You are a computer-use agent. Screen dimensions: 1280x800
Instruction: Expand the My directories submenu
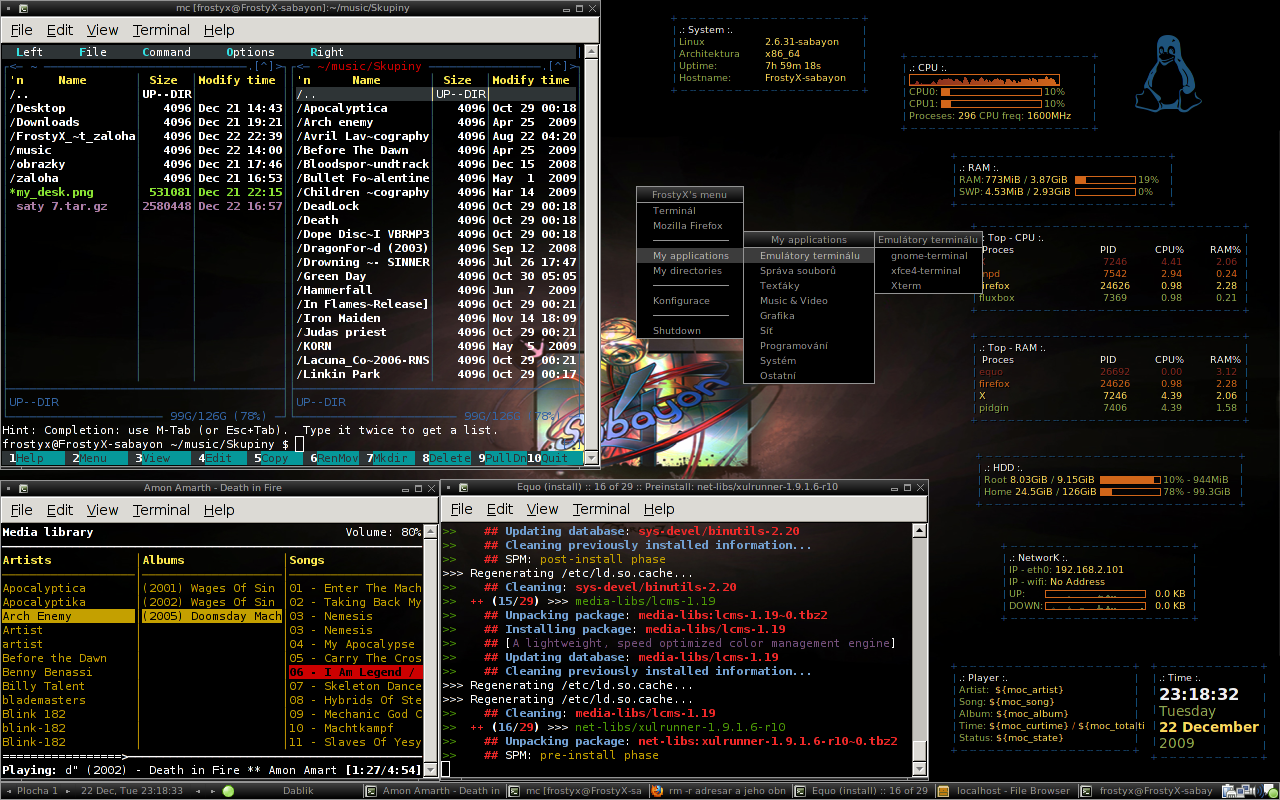click(x=687, y=271)
